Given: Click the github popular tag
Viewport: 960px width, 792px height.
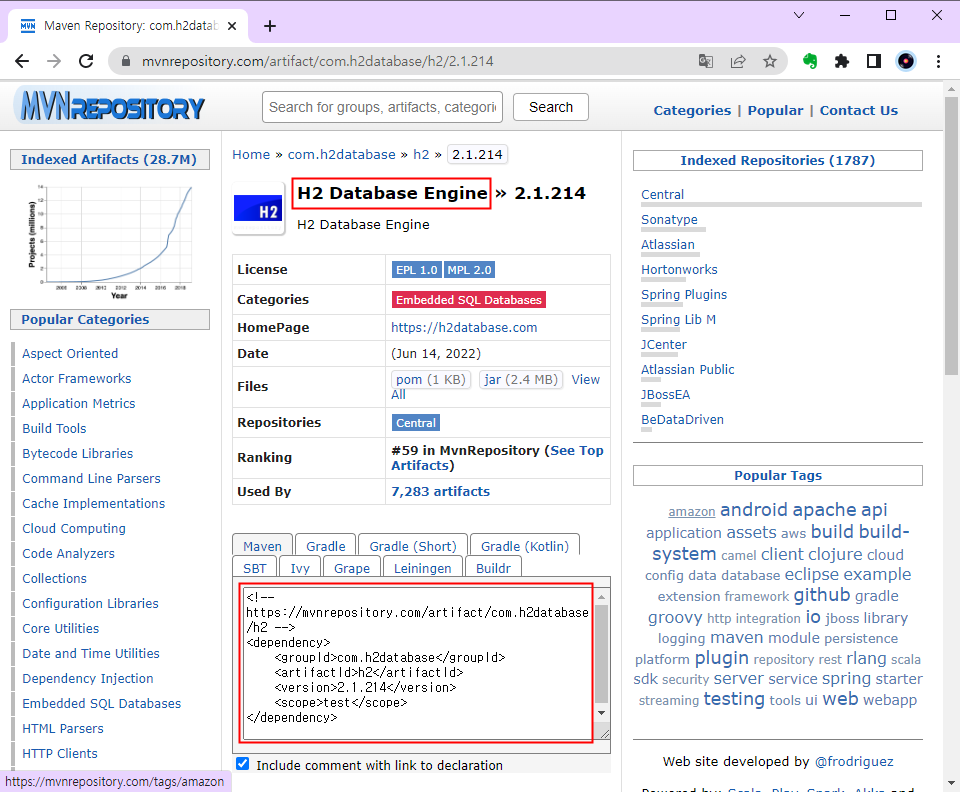Looking at the screenshot, I should (822, 595).
